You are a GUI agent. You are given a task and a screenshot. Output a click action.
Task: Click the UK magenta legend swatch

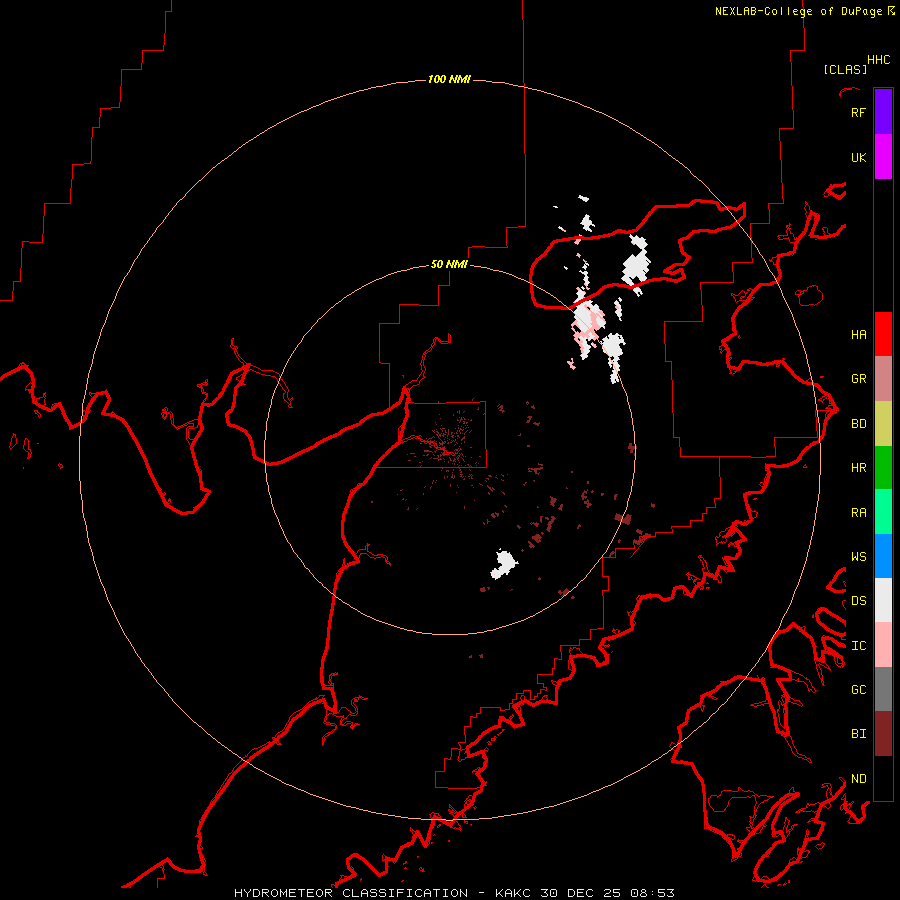coord(883,157)
